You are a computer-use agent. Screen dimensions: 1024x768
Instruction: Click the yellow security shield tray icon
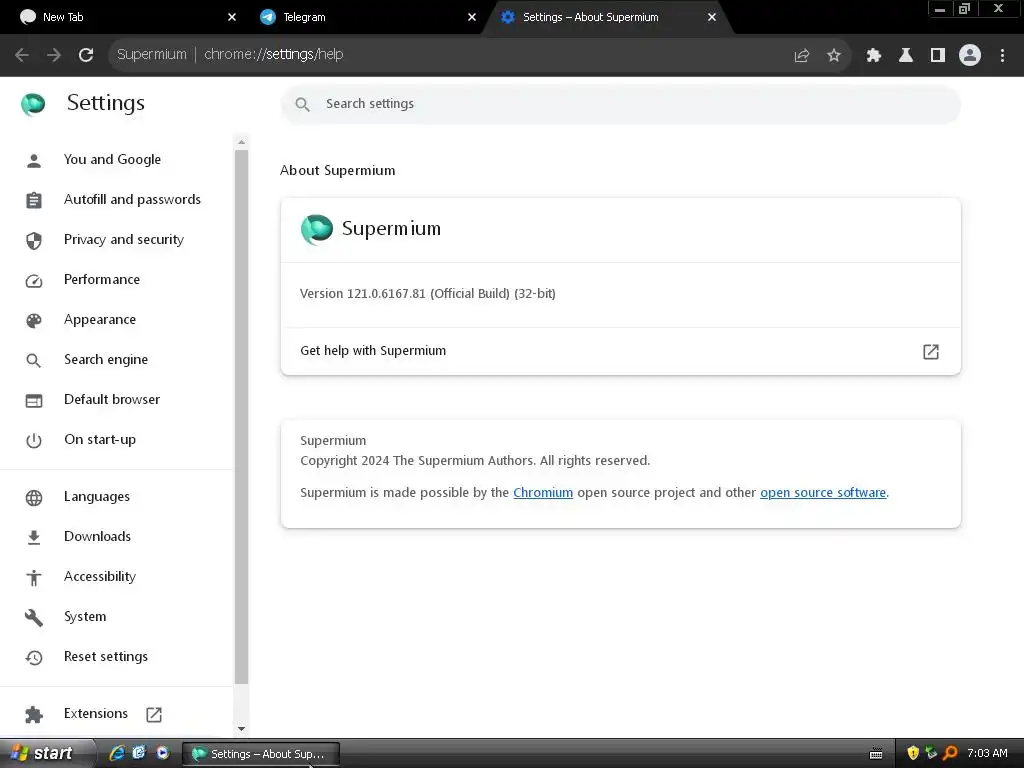[x=913, y=754]
